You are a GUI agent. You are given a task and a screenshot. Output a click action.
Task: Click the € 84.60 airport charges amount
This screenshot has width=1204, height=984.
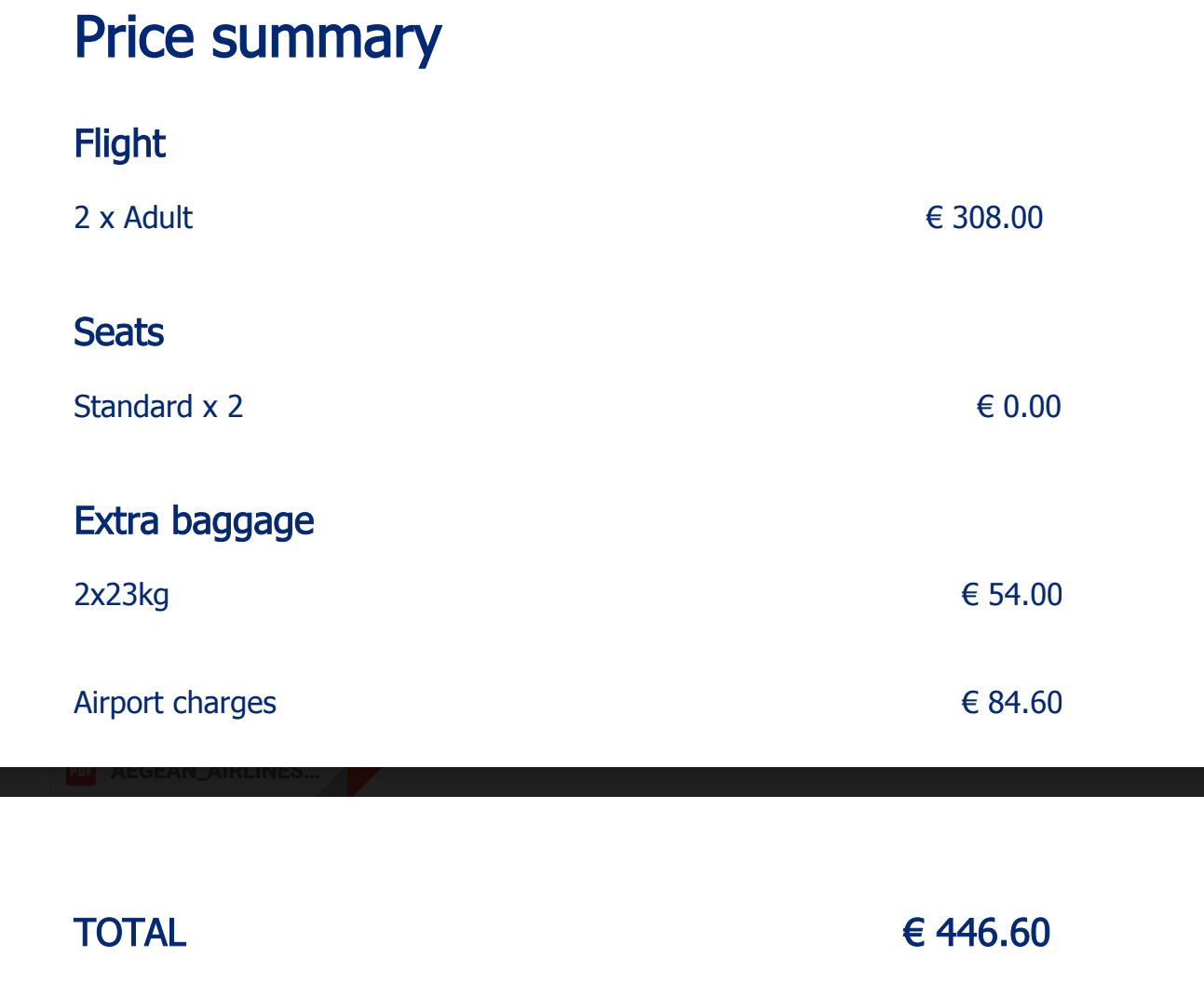[x=1011, y=703]
